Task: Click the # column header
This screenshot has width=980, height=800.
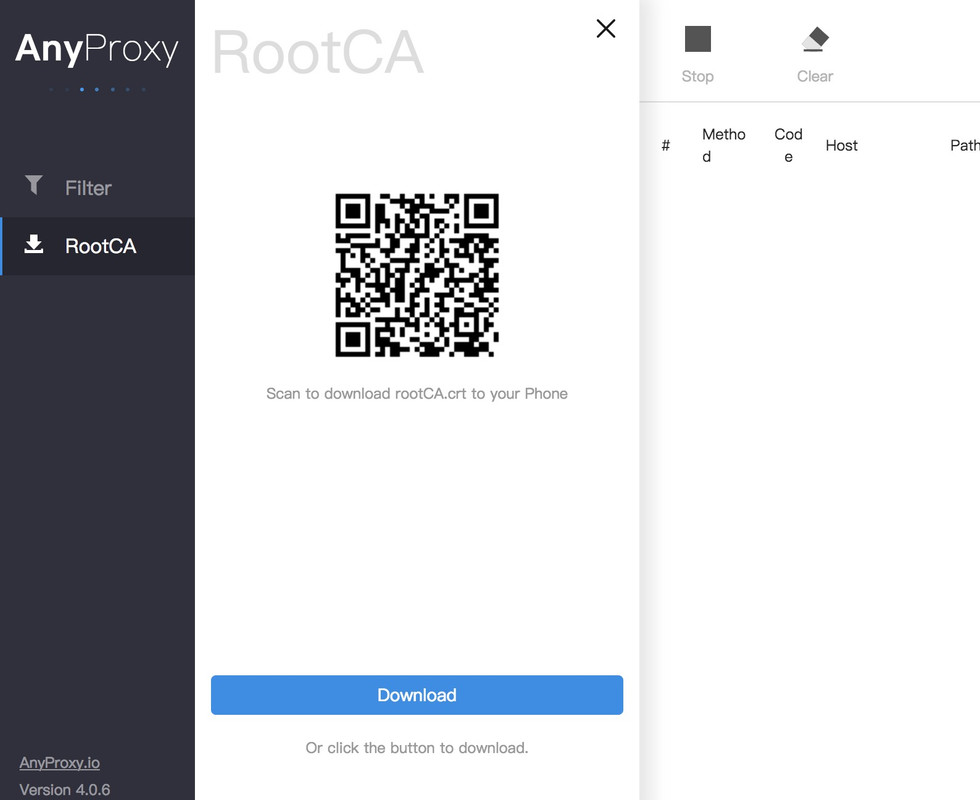Action: [666, 146]
